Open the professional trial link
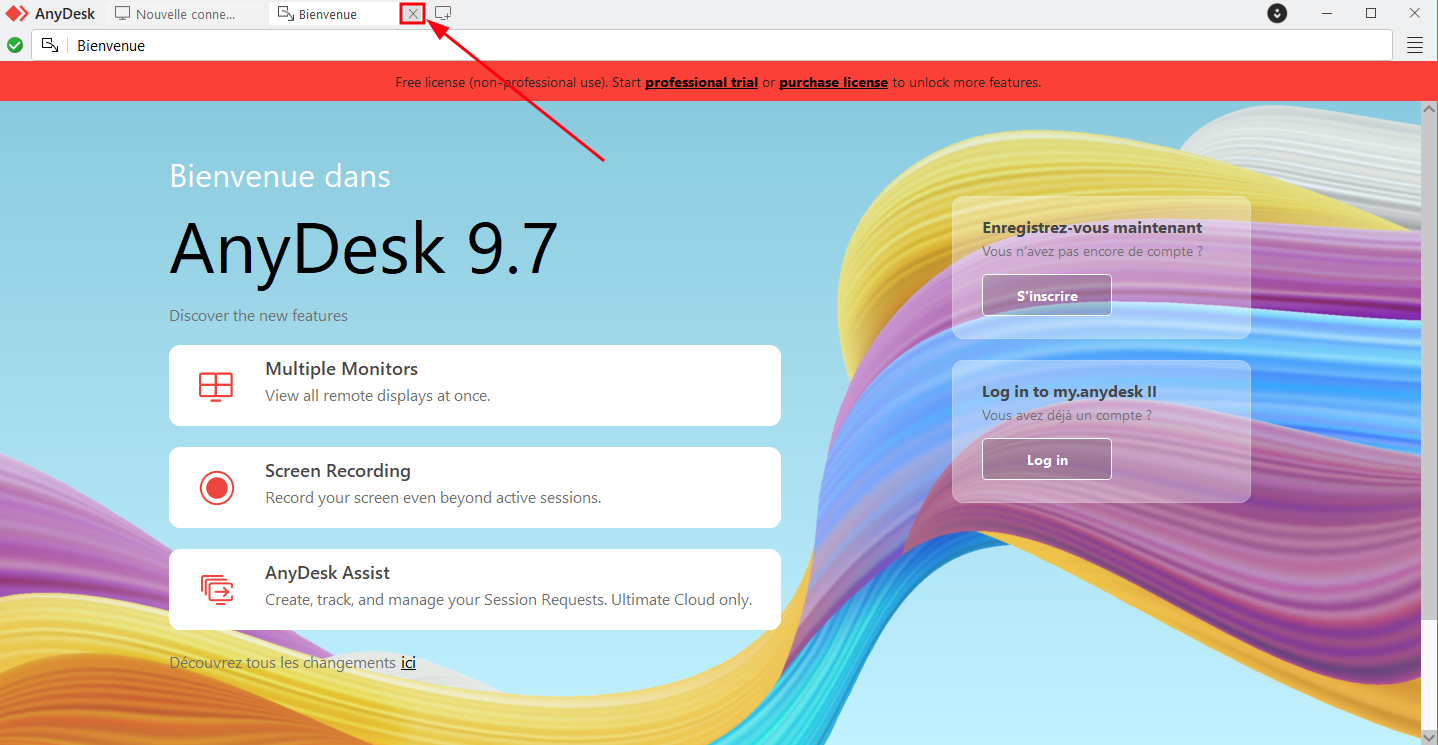 coord(701,82)
